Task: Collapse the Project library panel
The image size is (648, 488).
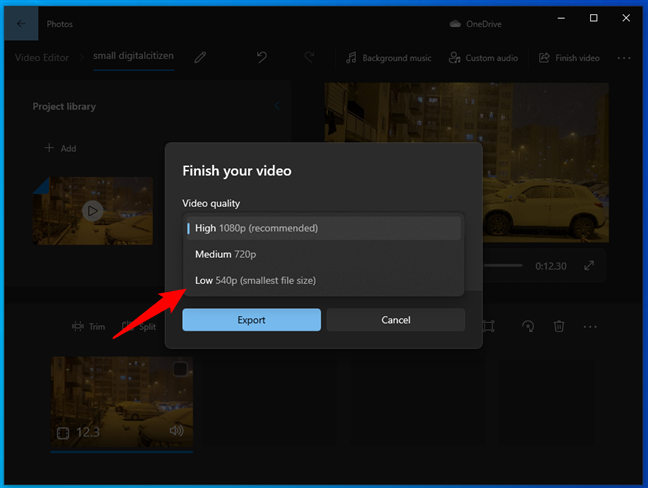Action: tap(277, 106)
